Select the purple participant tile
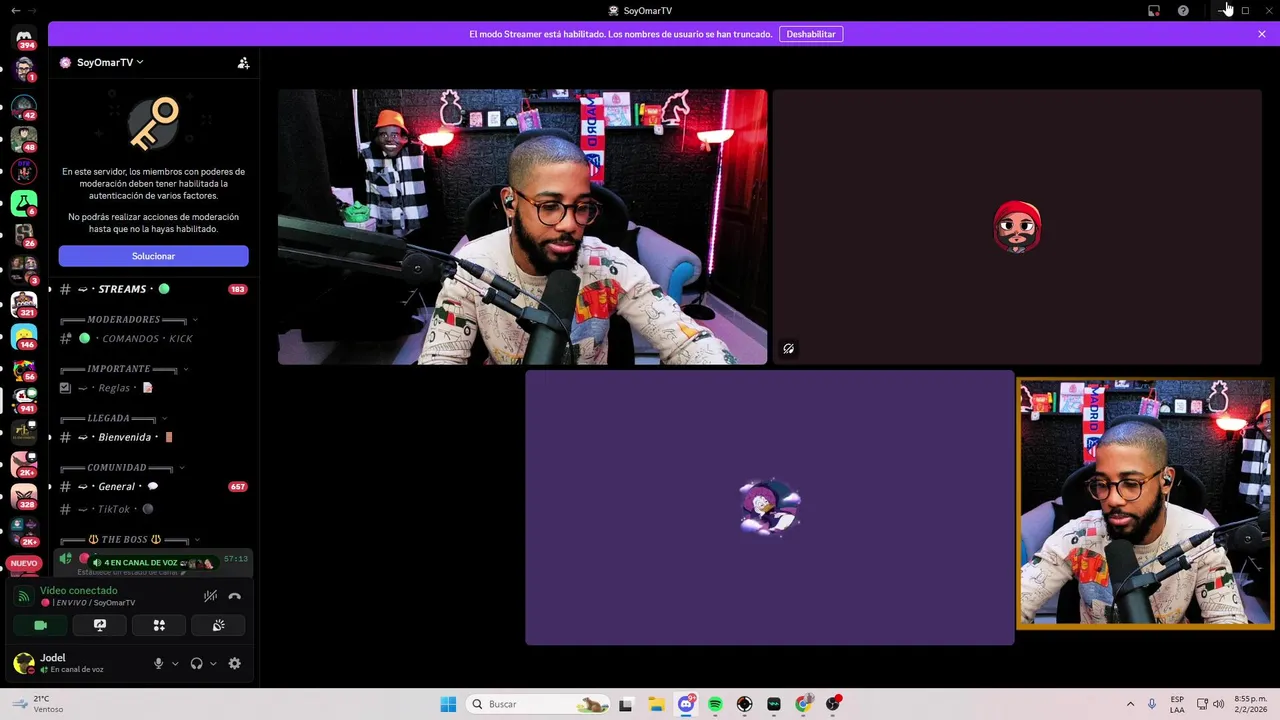Viewport: 1280px width, 720px height. [x=770, y=508]
